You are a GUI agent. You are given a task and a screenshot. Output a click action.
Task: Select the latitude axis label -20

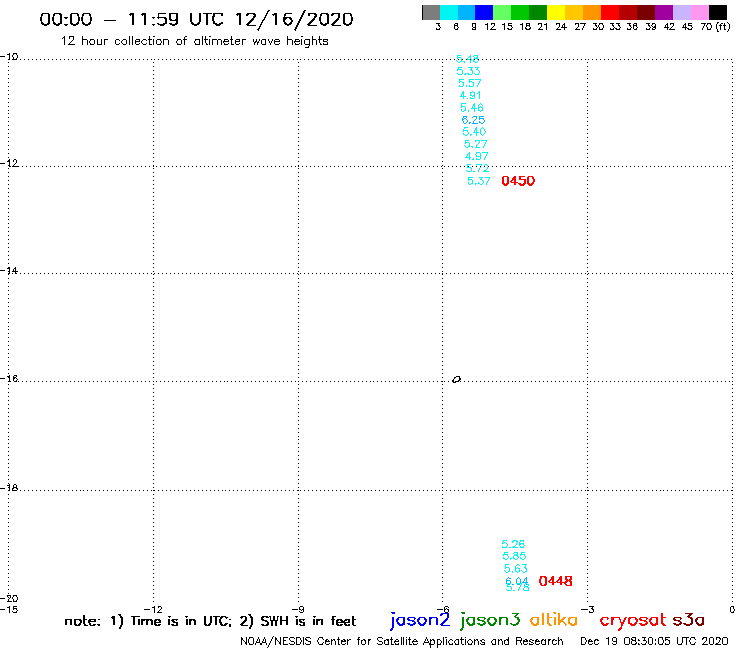tap(9, 599)
